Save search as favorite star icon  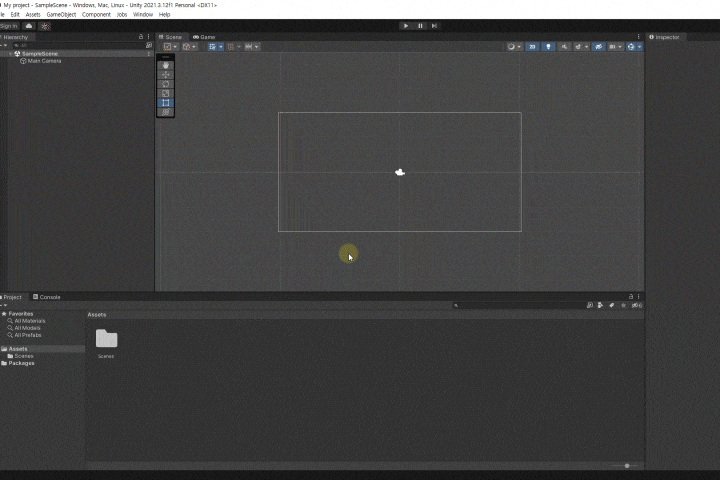(x=623, y=305)
